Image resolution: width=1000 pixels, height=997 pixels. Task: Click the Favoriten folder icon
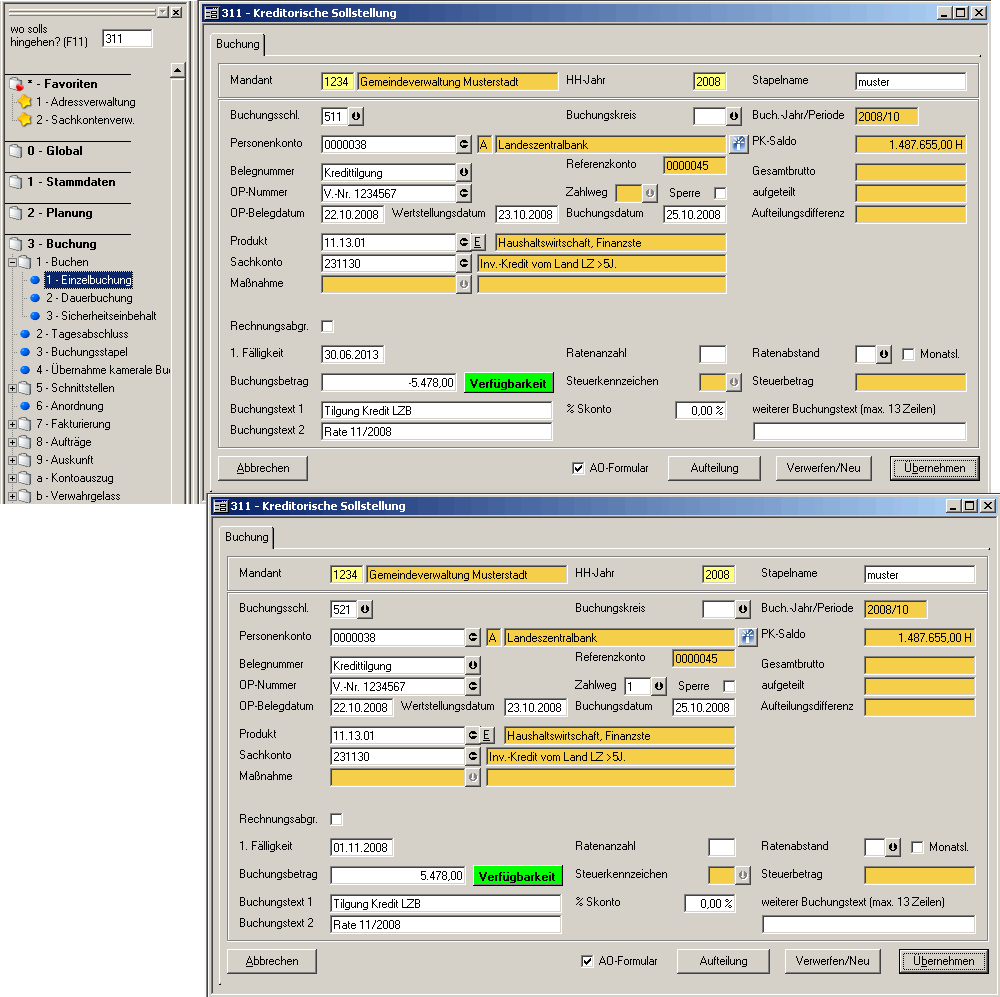(14, 85)
